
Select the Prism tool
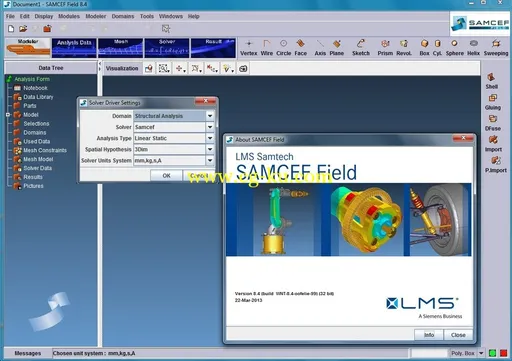coord(385,48)
